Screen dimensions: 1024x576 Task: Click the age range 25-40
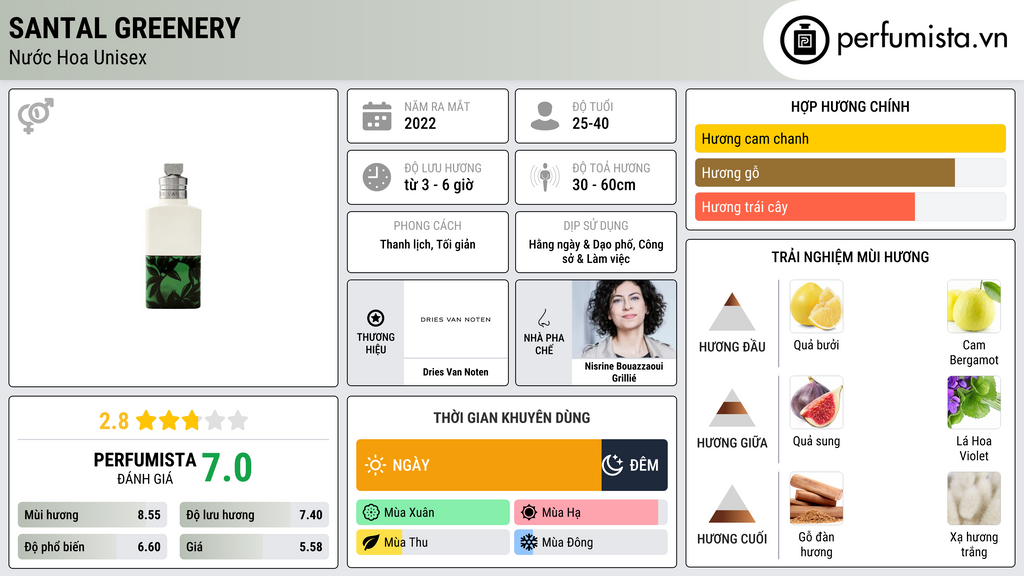coord(590,123)
